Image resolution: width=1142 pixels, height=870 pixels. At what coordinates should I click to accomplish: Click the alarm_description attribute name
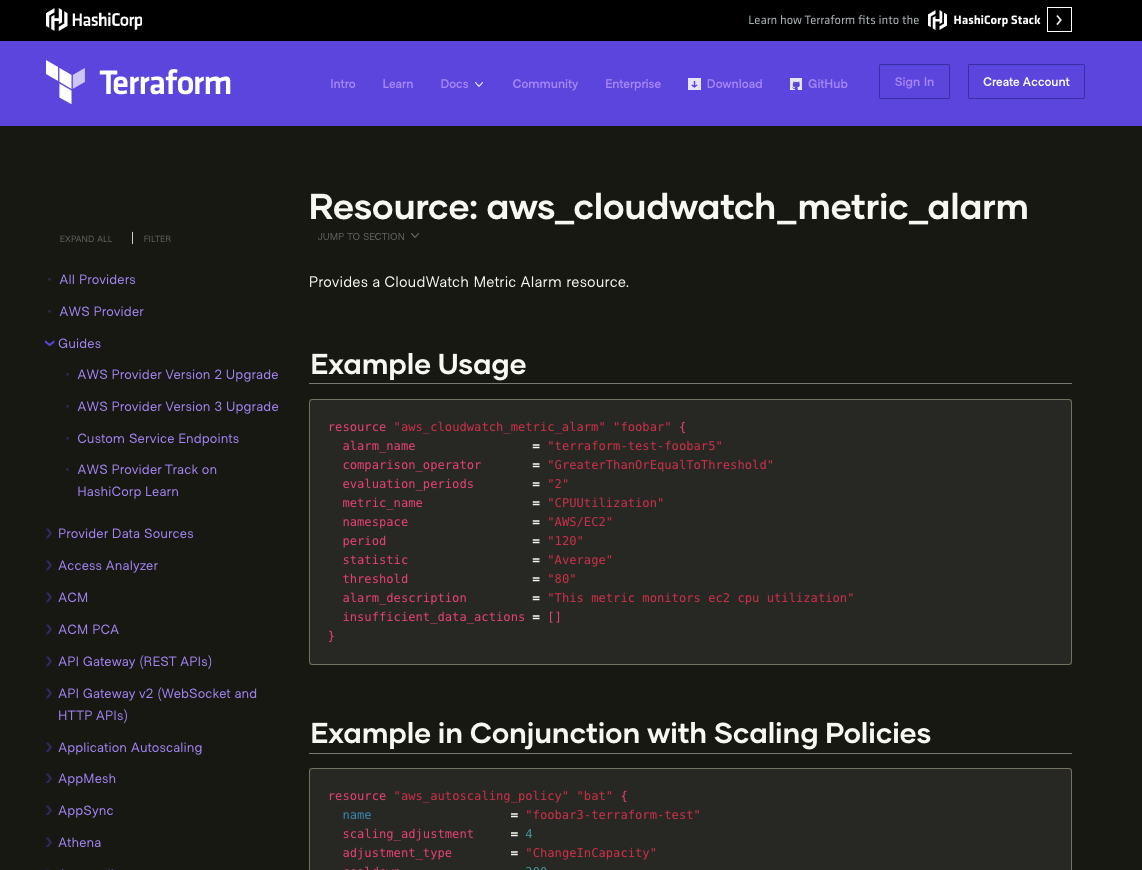[x=404, y=598]
